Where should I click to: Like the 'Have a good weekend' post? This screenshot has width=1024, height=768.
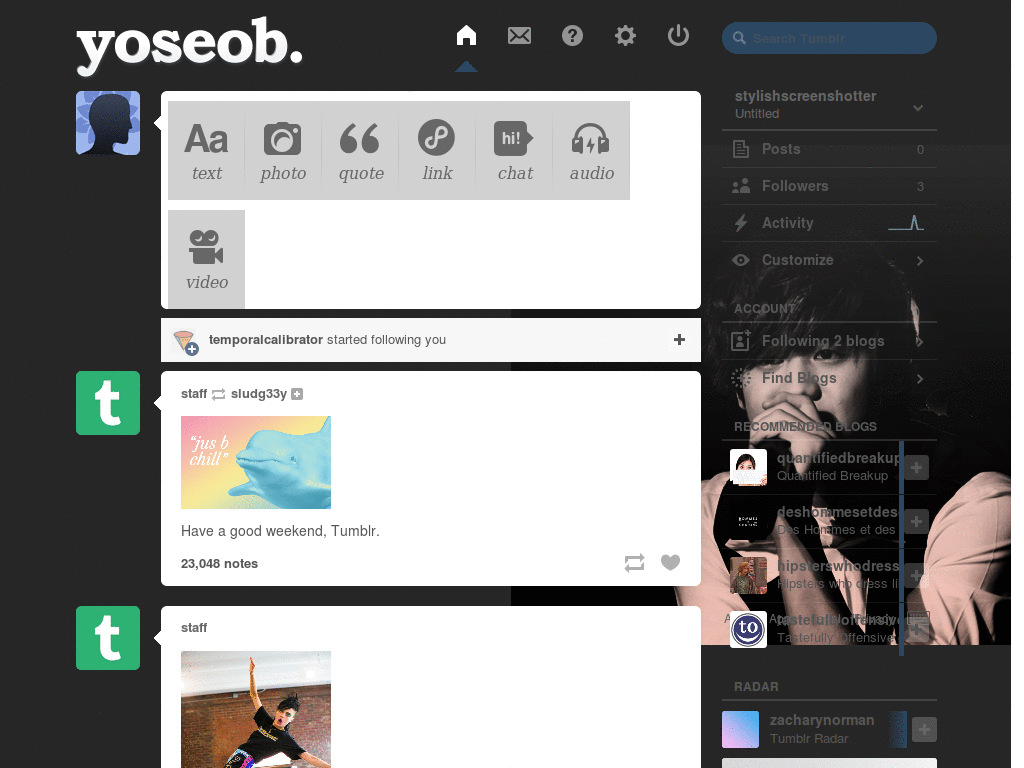click(670, 562)
